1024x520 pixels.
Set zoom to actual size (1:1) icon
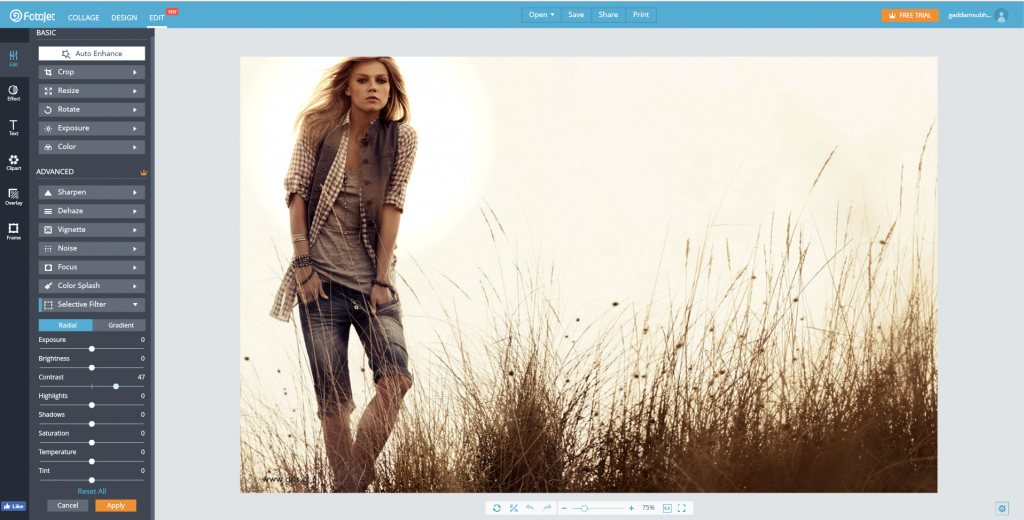coord(667,508)
